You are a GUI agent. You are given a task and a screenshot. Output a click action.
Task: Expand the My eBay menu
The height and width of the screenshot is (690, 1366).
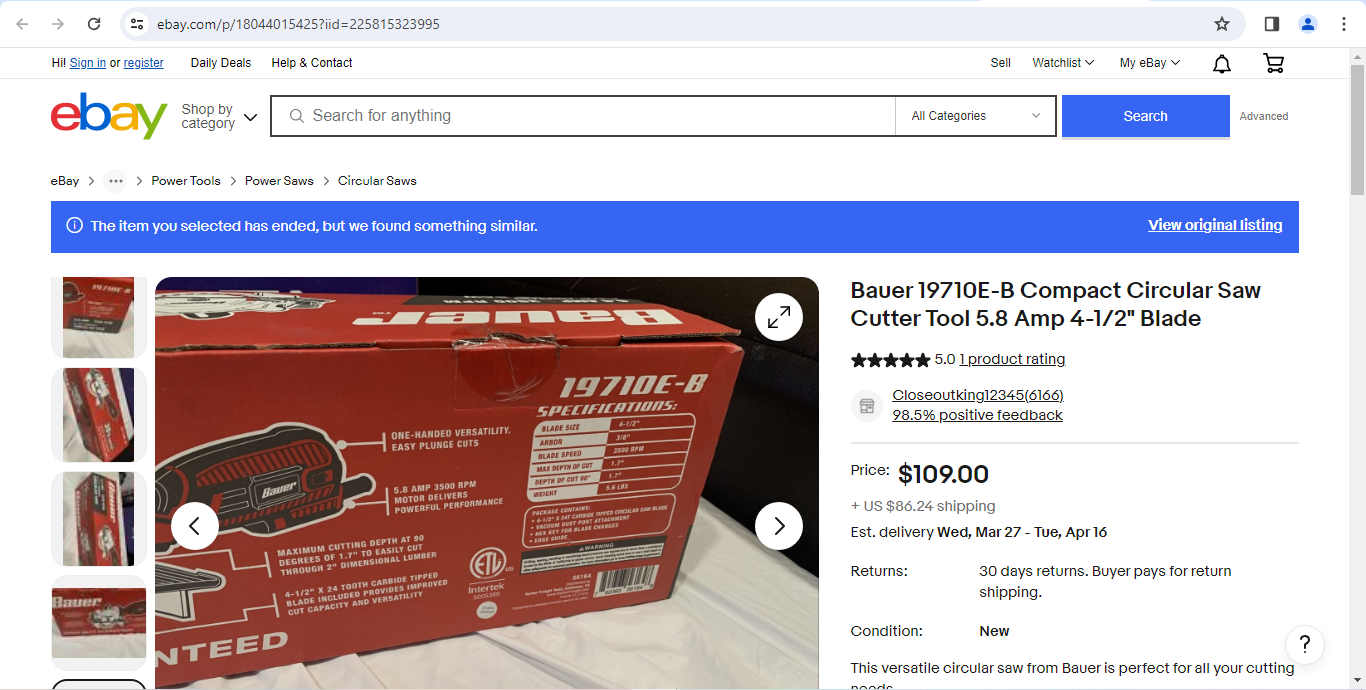pos(1150,63)
